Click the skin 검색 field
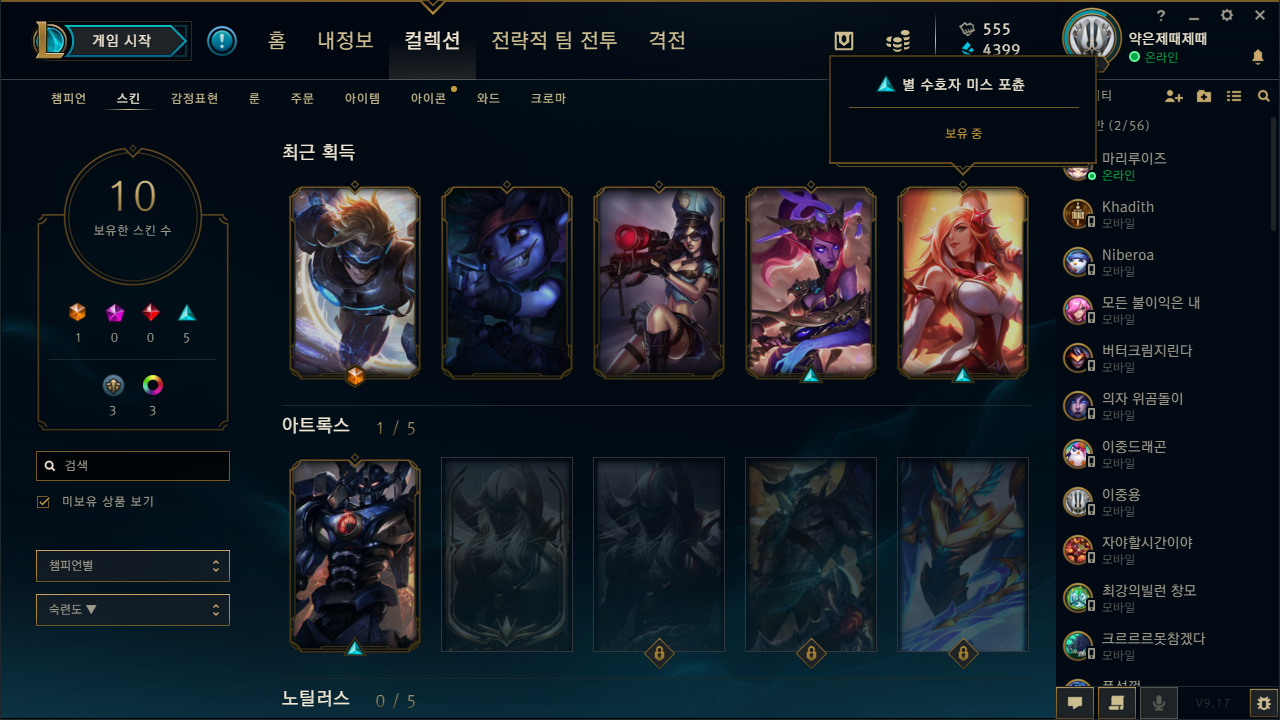This screenshot has width=1280, height=720. pos(133,466)
